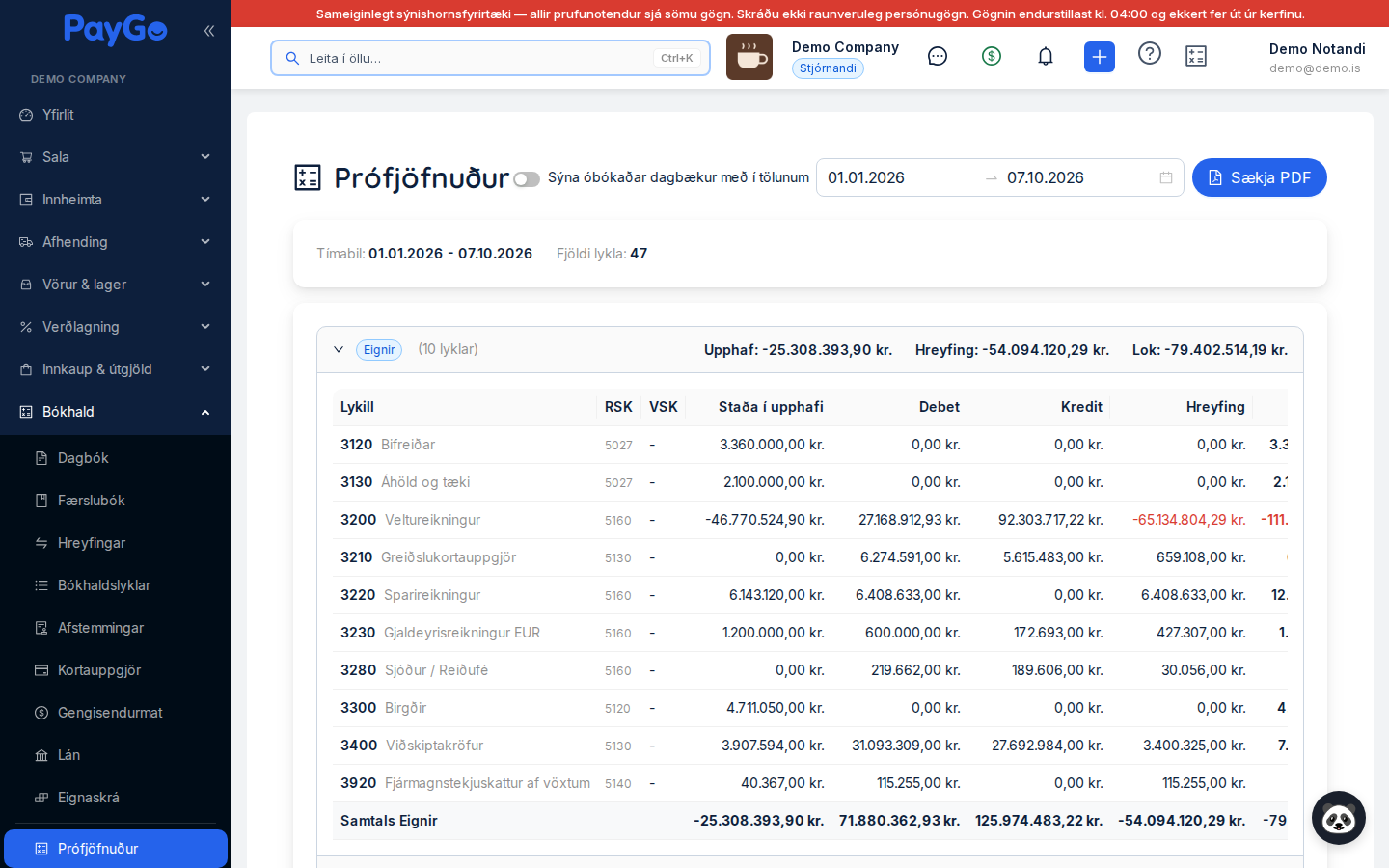The image size is (1389, 868).
Task: Open Bókhaldslyklar in the sidebar
Action: tap(116, 585)
